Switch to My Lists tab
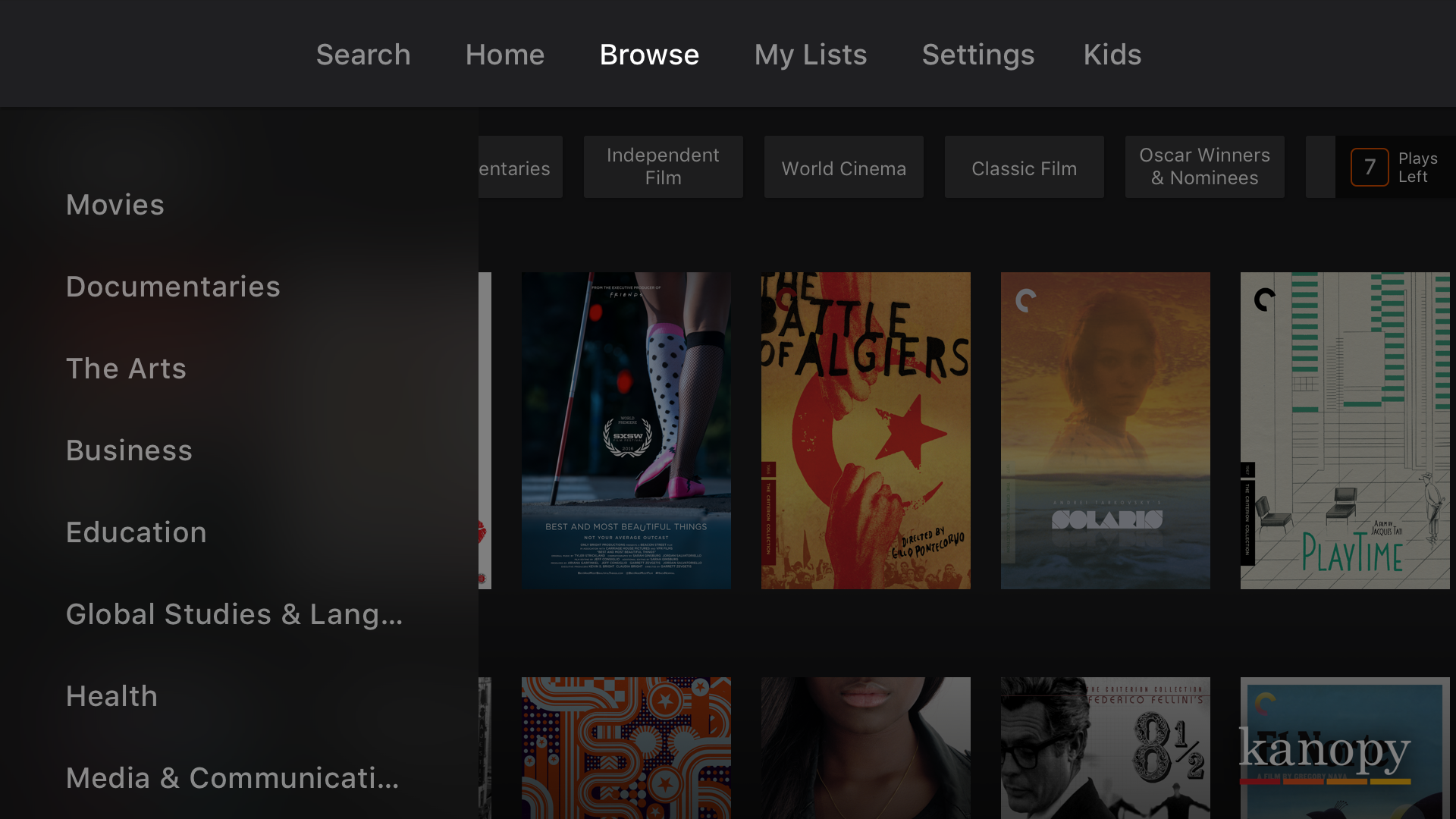This screenshot has width=1456, height=819. pyautogui.click(x=810, y=55)
